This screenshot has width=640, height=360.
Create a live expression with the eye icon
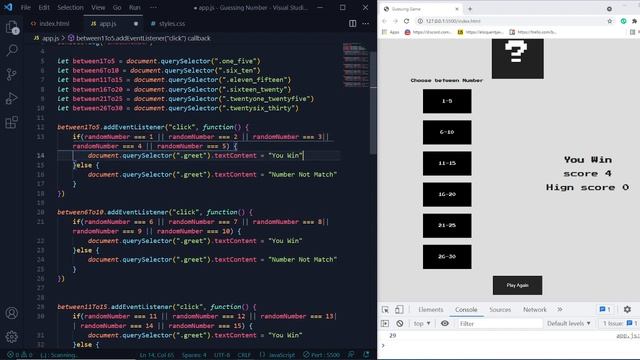[x=444, y=323]
